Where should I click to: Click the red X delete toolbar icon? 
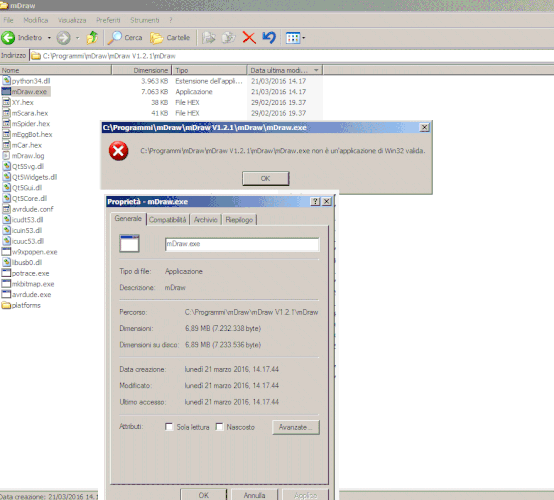point(249,37)
